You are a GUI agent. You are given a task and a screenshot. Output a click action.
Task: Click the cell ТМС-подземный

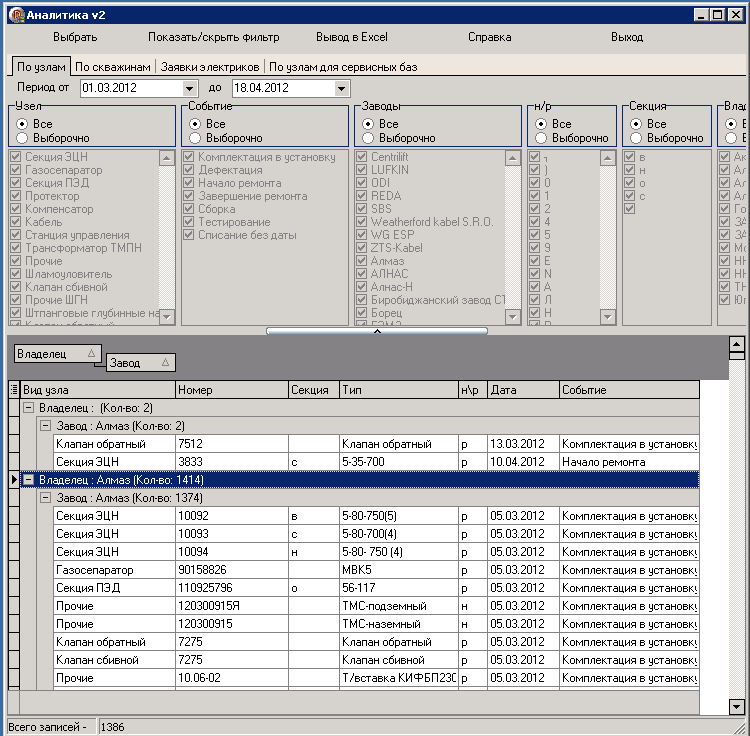(398, 606)
